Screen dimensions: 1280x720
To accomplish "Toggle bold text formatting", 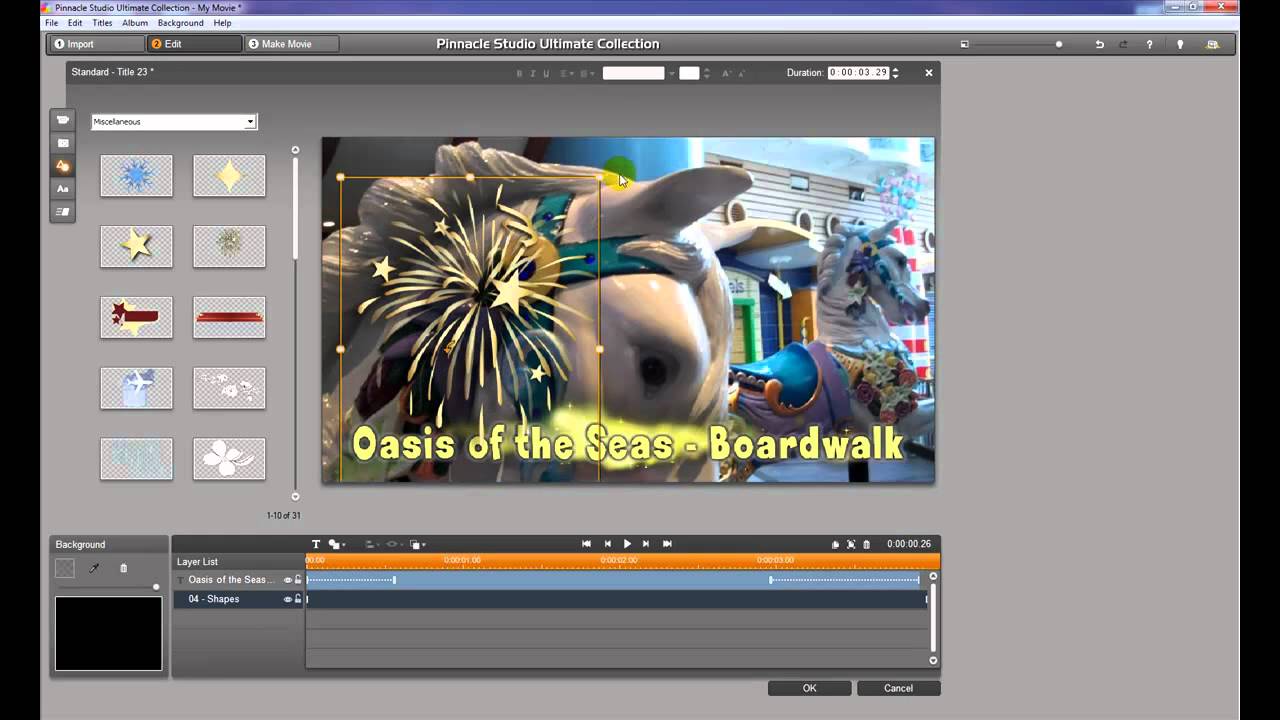I will [519, 73].
